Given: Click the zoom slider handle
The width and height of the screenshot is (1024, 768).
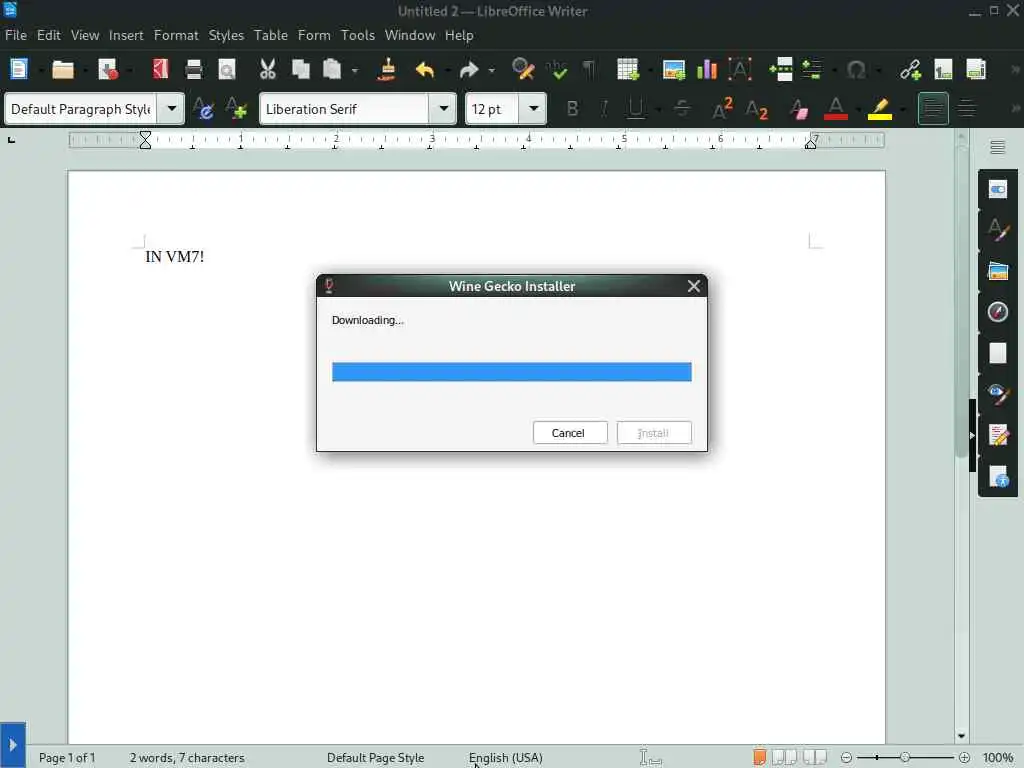Looking at the screenshot, I should 904,758.
